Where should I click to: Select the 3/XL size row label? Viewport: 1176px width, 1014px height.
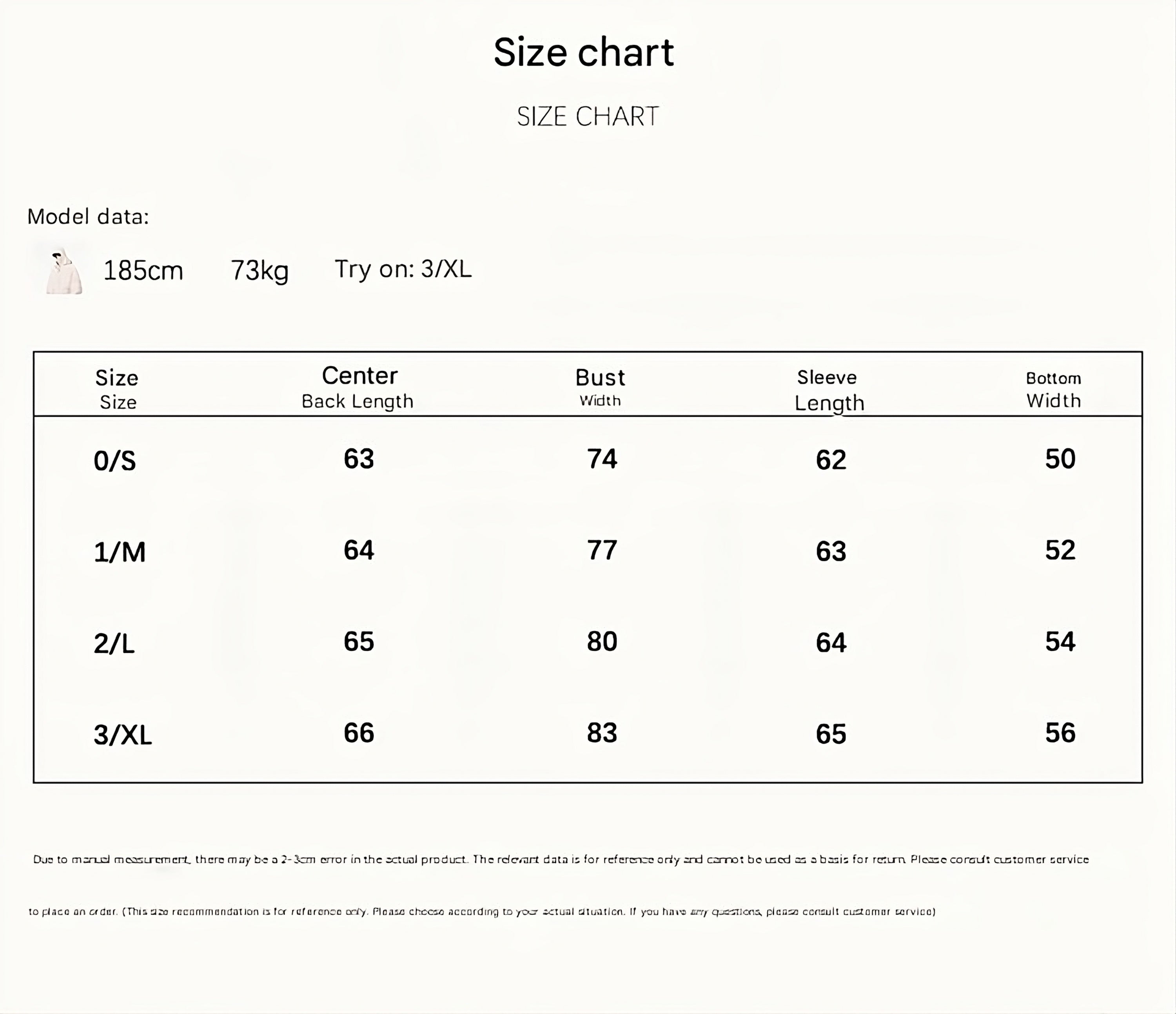(x=123, y=735)
